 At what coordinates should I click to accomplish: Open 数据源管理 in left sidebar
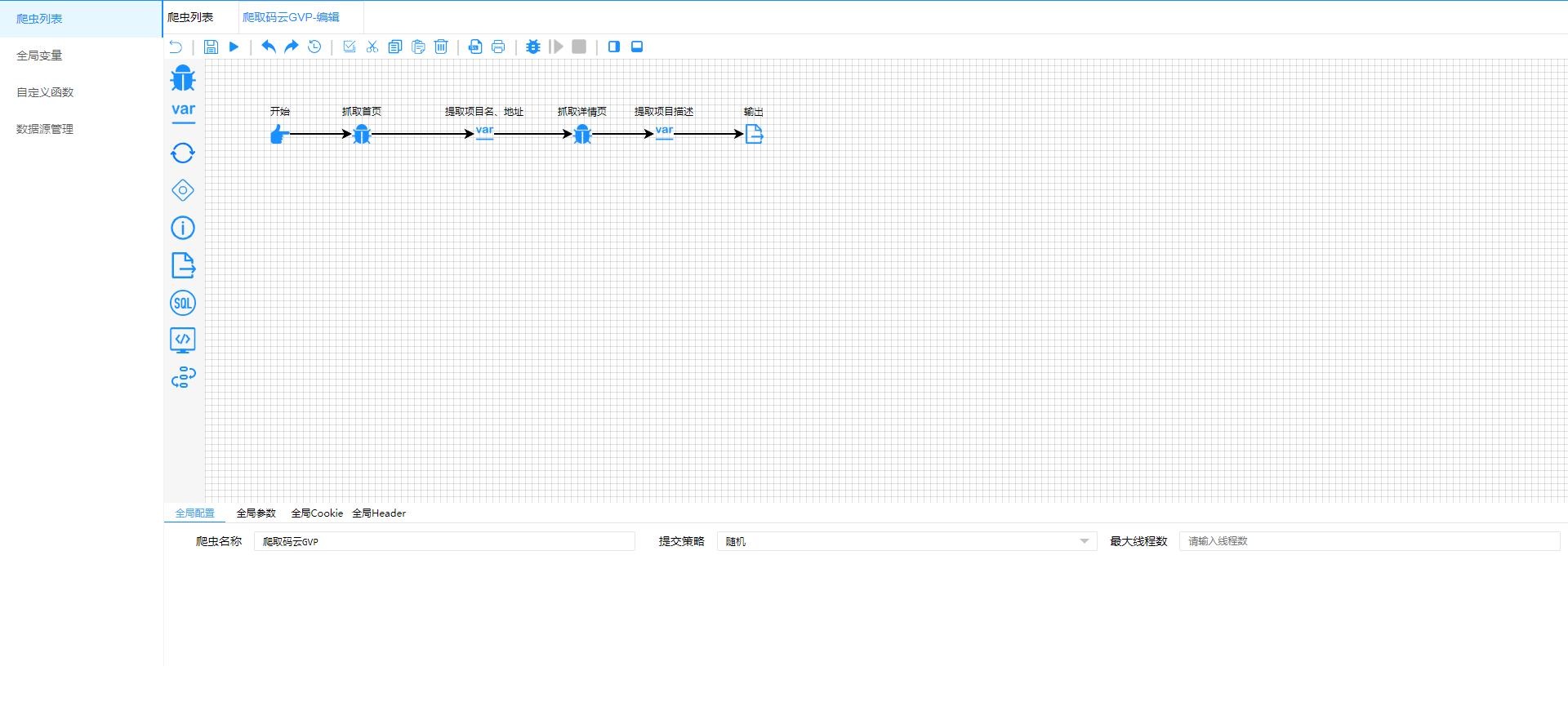coord(81,129)
